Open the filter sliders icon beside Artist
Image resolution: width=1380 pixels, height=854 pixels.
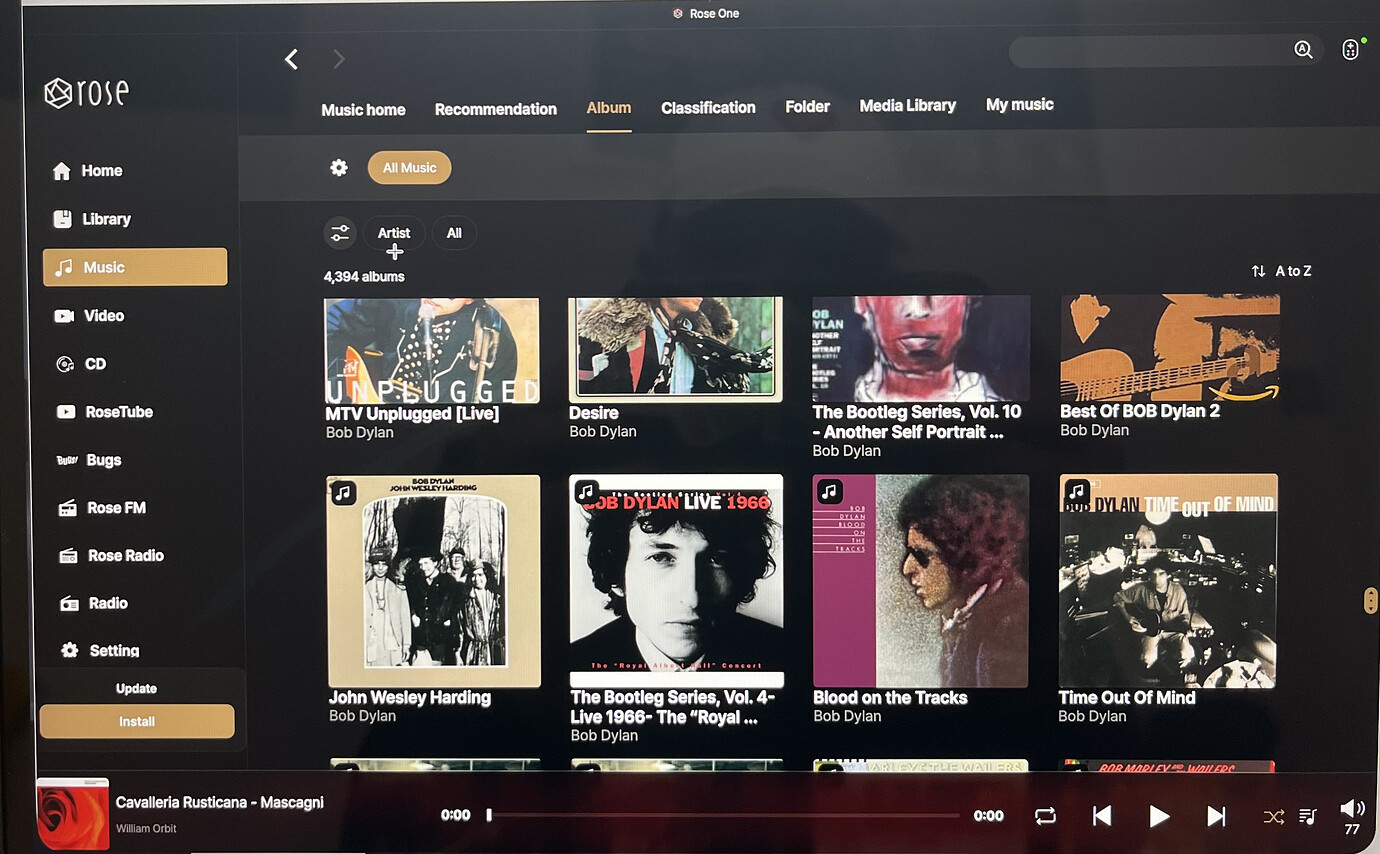pyautogui.click(x=340, y=233)
